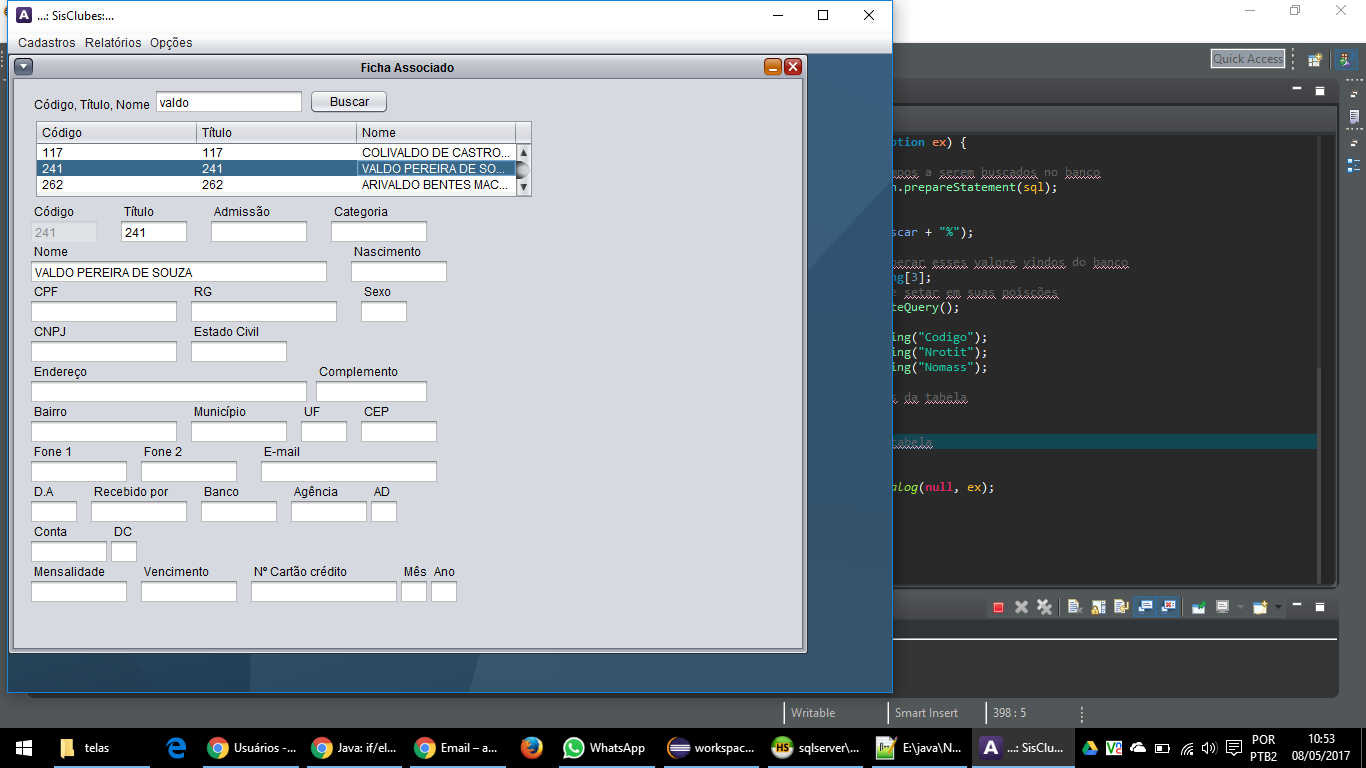Click the search text field containing 'valdo'
This screenshot has height=768, width=1366.
[228, 102]
